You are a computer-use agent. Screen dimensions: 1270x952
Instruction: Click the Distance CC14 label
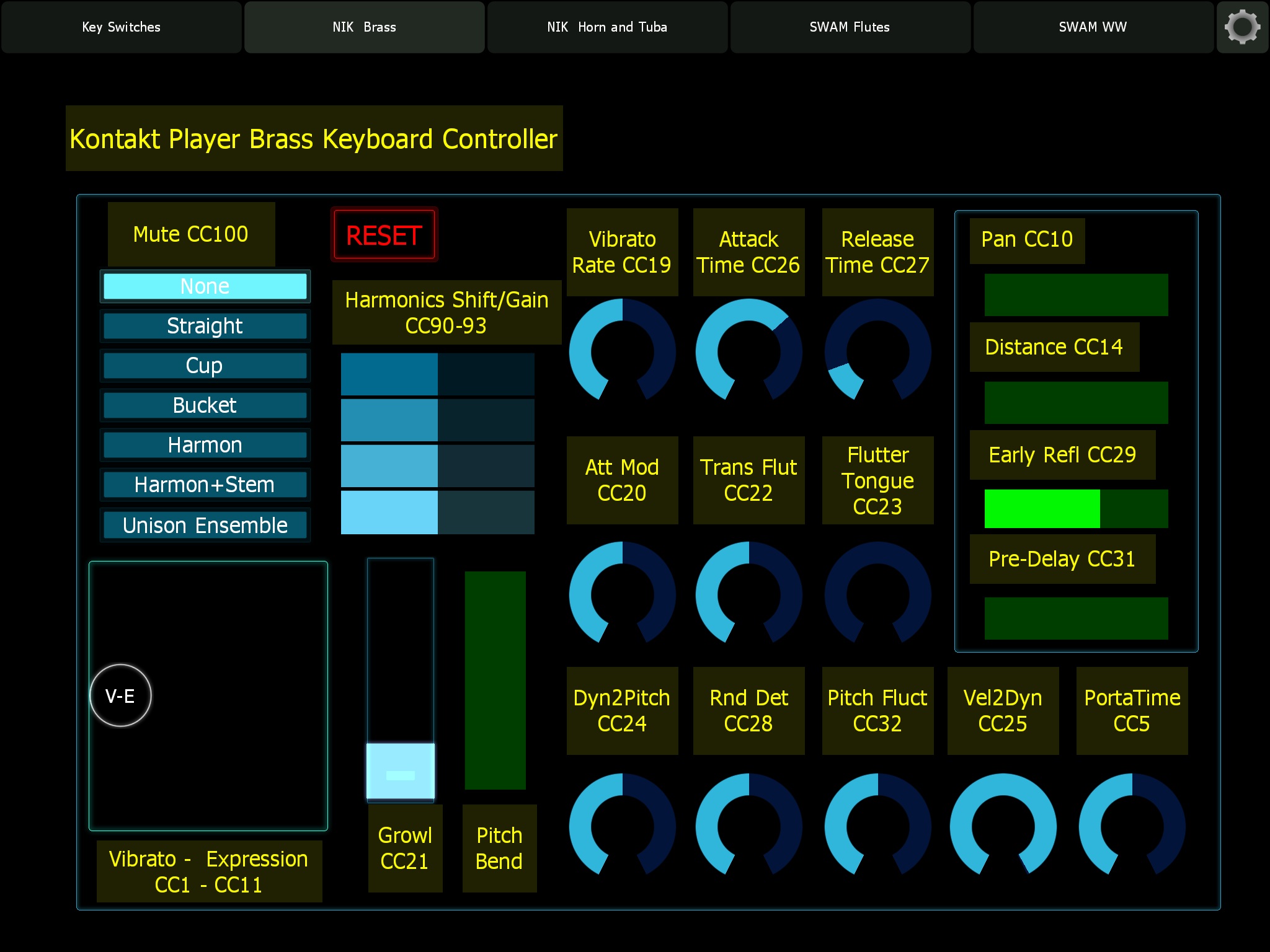(1055, 347)
